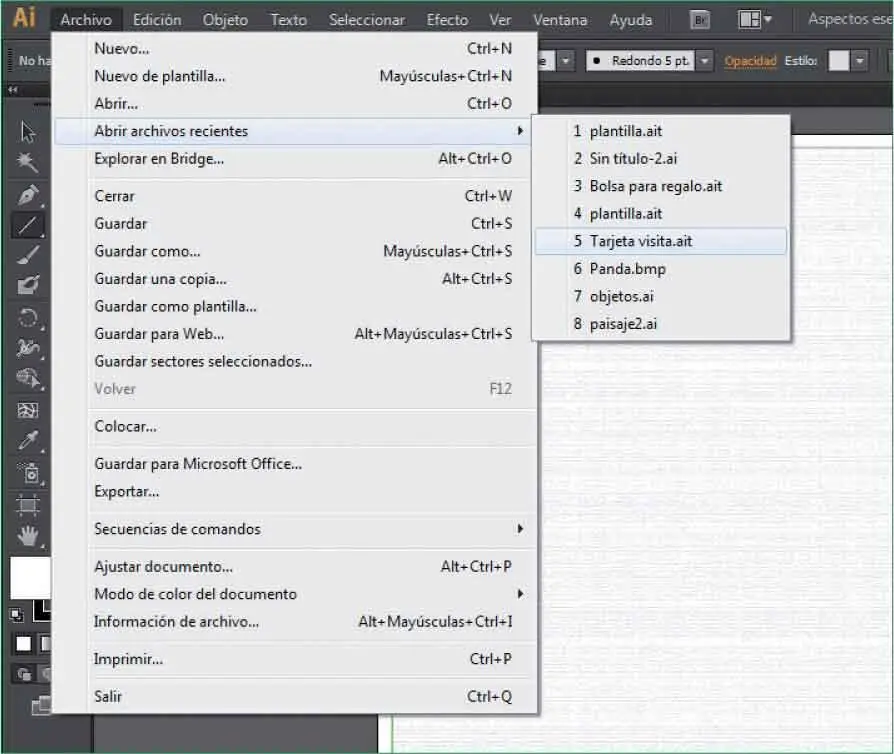This screenshot has width=894, height=754.
Task: Click the white Fill color box
Action: (x=30, y=577)
